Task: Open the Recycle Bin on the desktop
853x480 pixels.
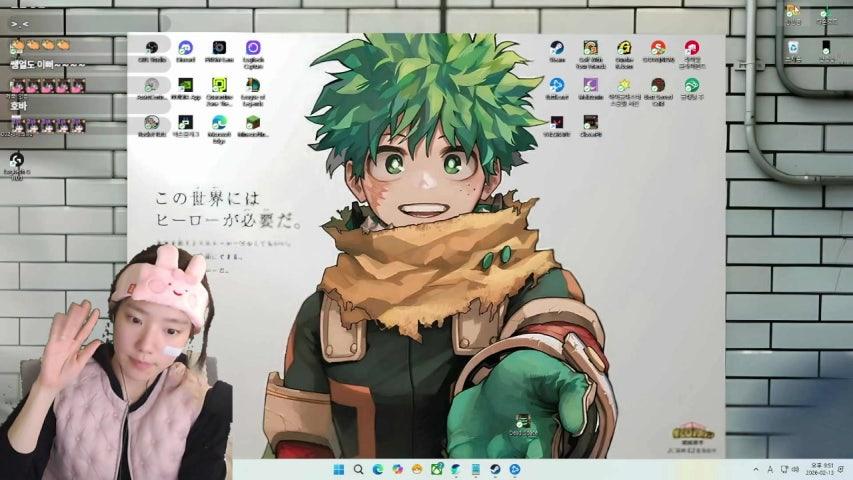Action: point(793,51)
